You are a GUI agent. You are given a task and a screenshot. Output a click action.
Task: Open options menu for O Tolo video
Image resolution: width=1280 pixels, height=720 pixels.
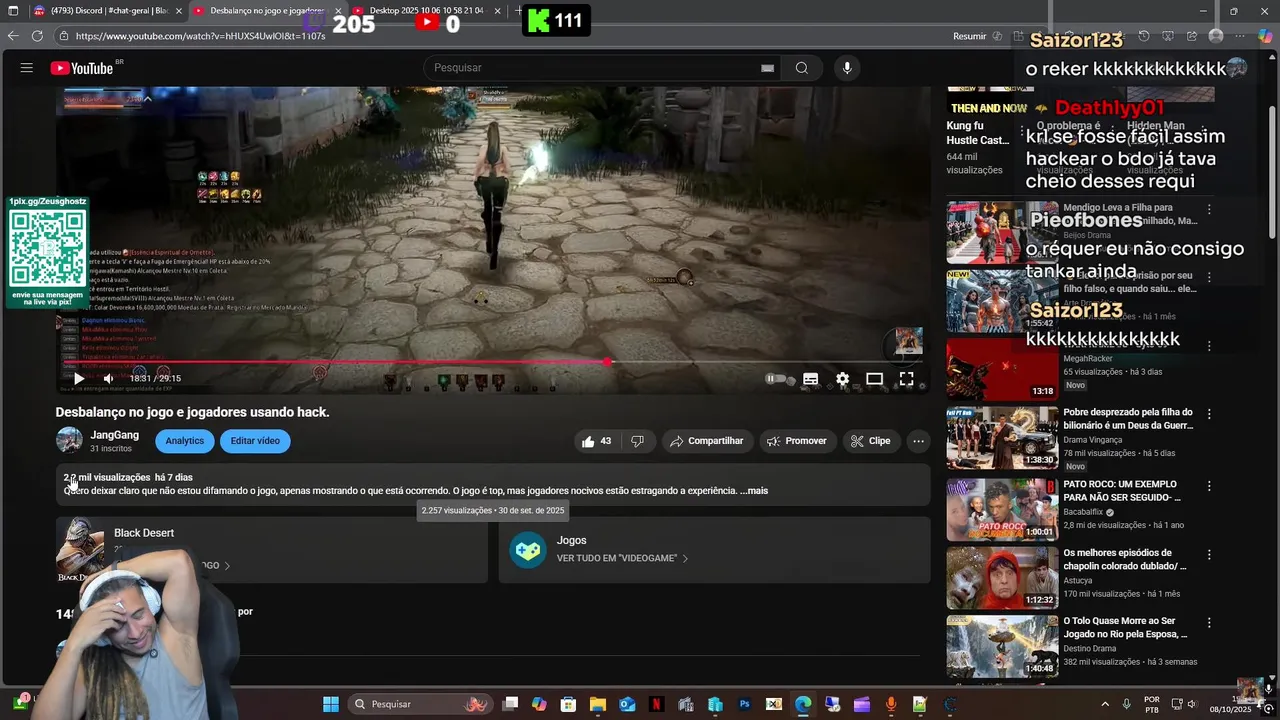(x=1209, y=623)
